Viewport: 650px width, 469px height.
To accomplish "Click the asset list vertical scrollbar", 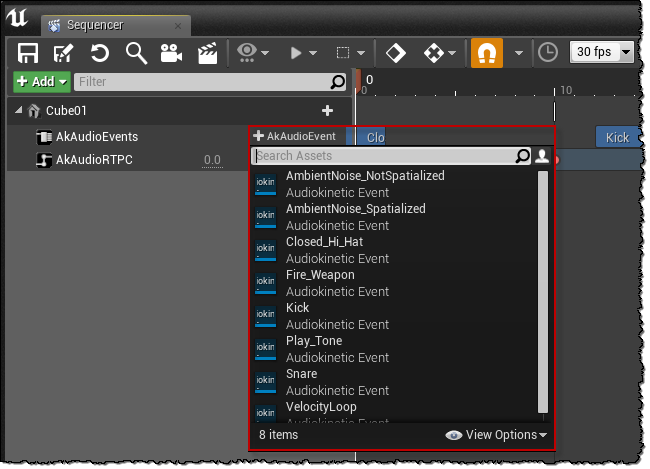I will click(543, 292).
